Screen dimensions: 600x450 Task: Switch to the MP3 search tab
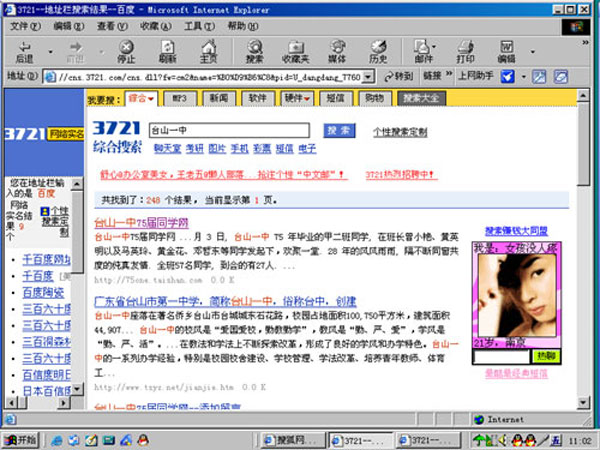click(180, 99)
